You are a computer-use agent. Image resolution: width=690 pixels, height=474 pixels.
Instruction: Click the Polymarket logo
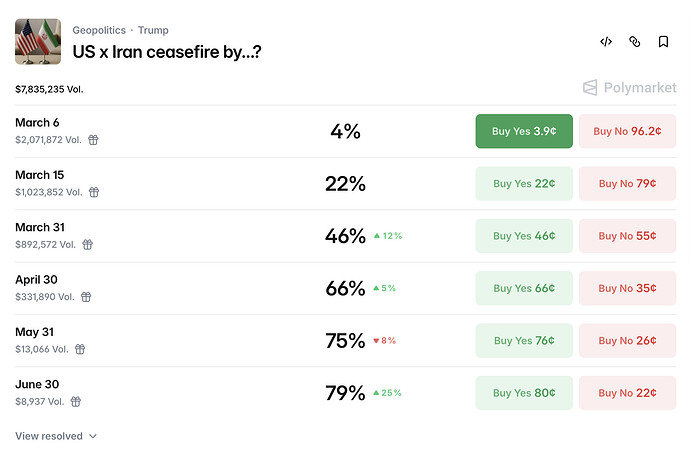pyautogui.click(x=629, y=88)
